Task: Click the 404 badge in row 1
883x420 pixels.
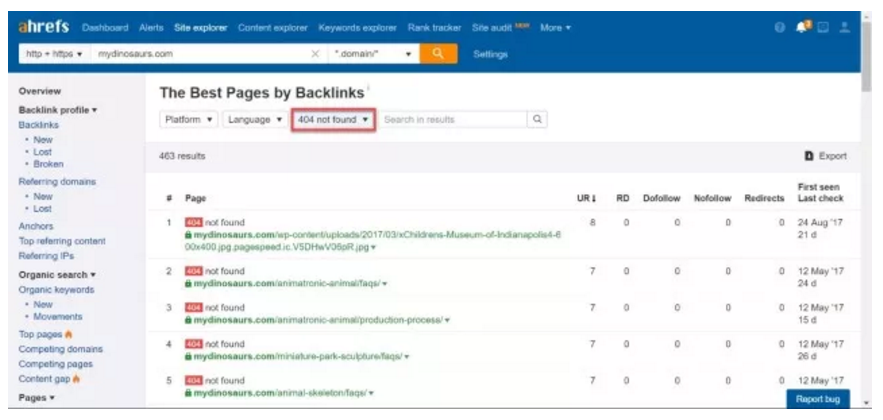Action: [x=193, y=222]
